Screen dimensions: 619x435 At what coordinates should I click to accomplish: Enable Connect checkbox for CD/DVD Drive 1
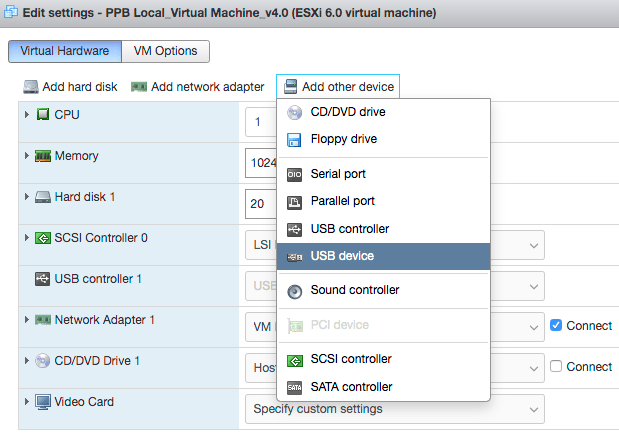[x=557, y=367]
